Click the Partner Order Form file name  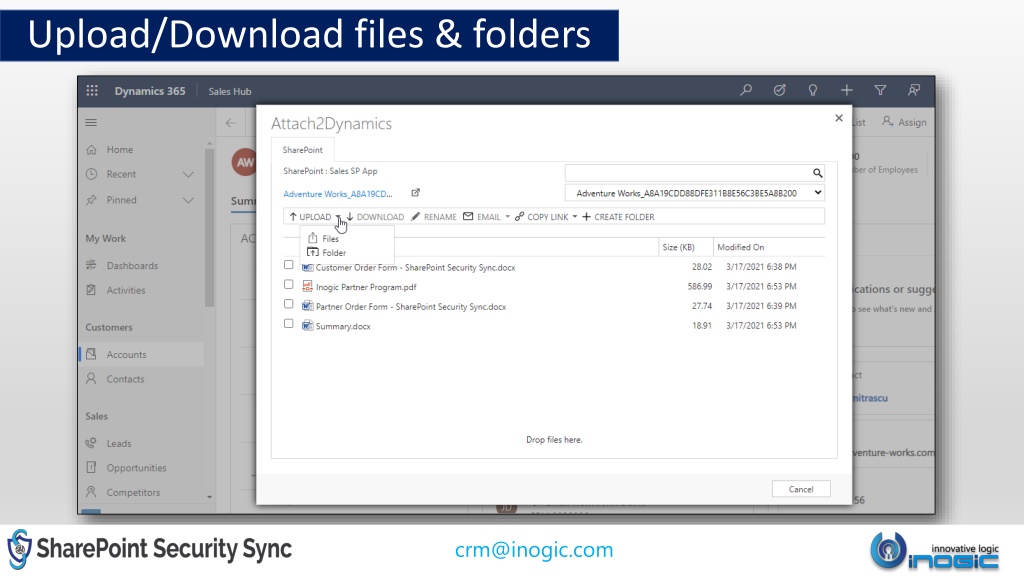point(411,307)
